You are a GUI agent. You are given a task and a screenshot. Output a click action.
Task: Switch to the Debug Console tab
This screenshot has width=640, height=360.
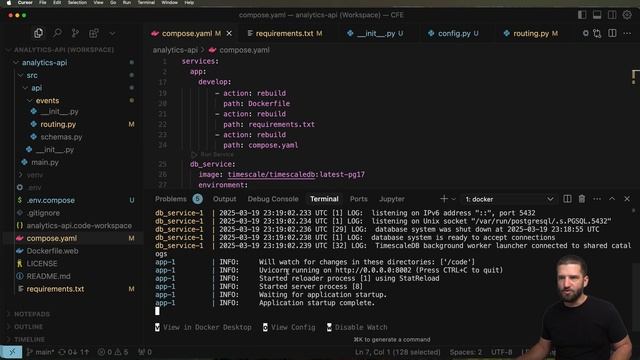pos(273,199)
